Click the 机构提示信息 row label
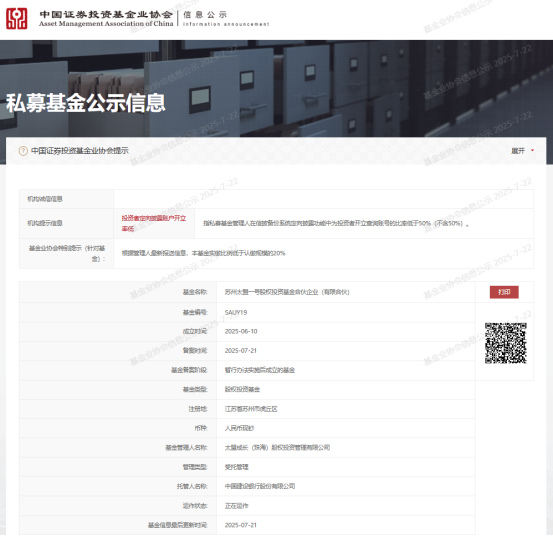Viewport: 553px width, 536px height. [x=45, y=223]
